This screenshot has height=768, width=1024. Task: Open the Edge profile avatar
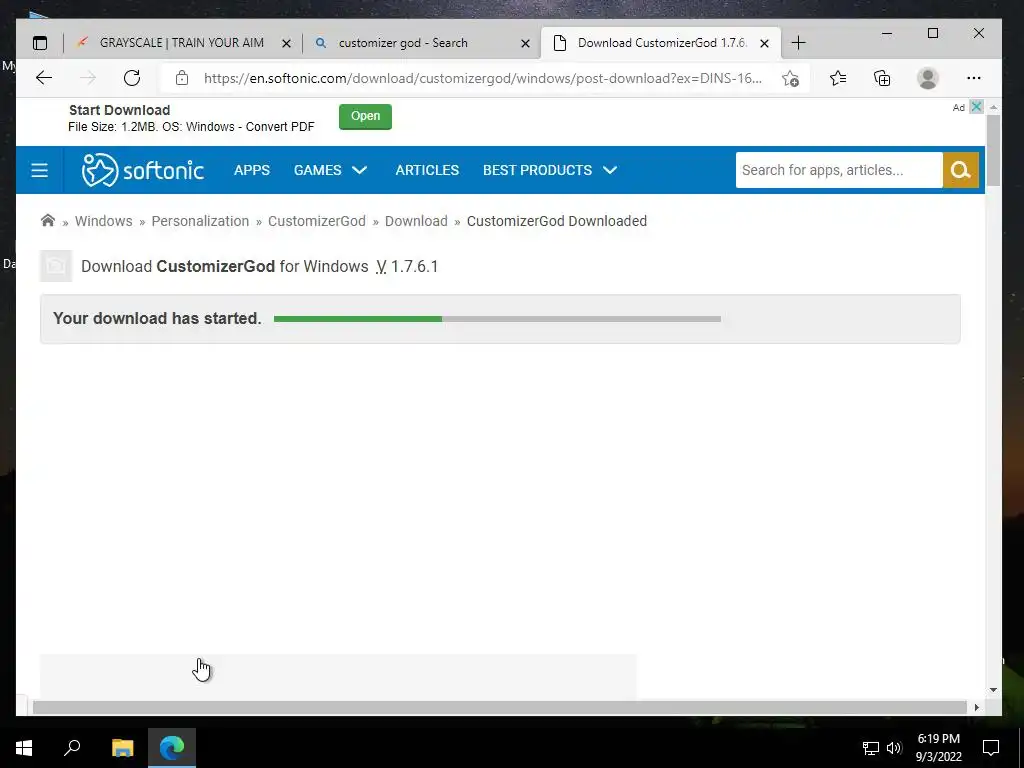pyautogui.click(x=927, y=78)
